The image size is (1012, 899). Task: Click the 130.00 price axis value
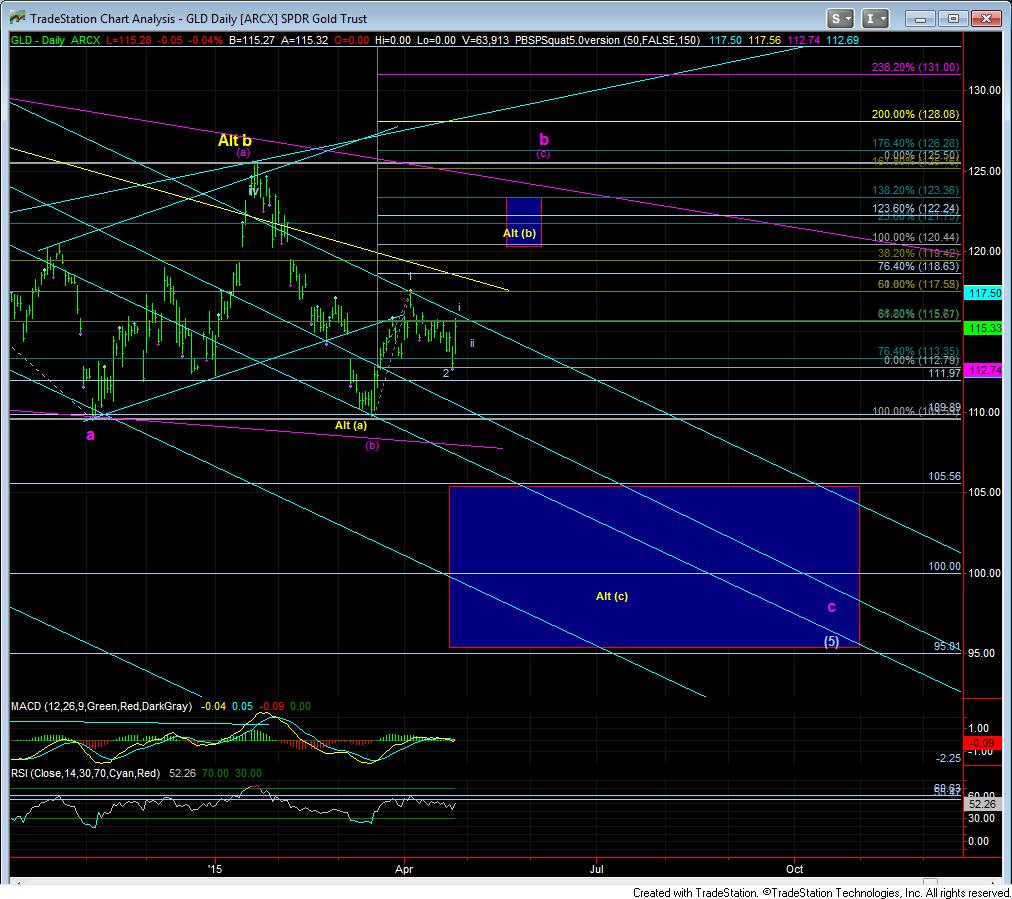[x=984, y=90]
